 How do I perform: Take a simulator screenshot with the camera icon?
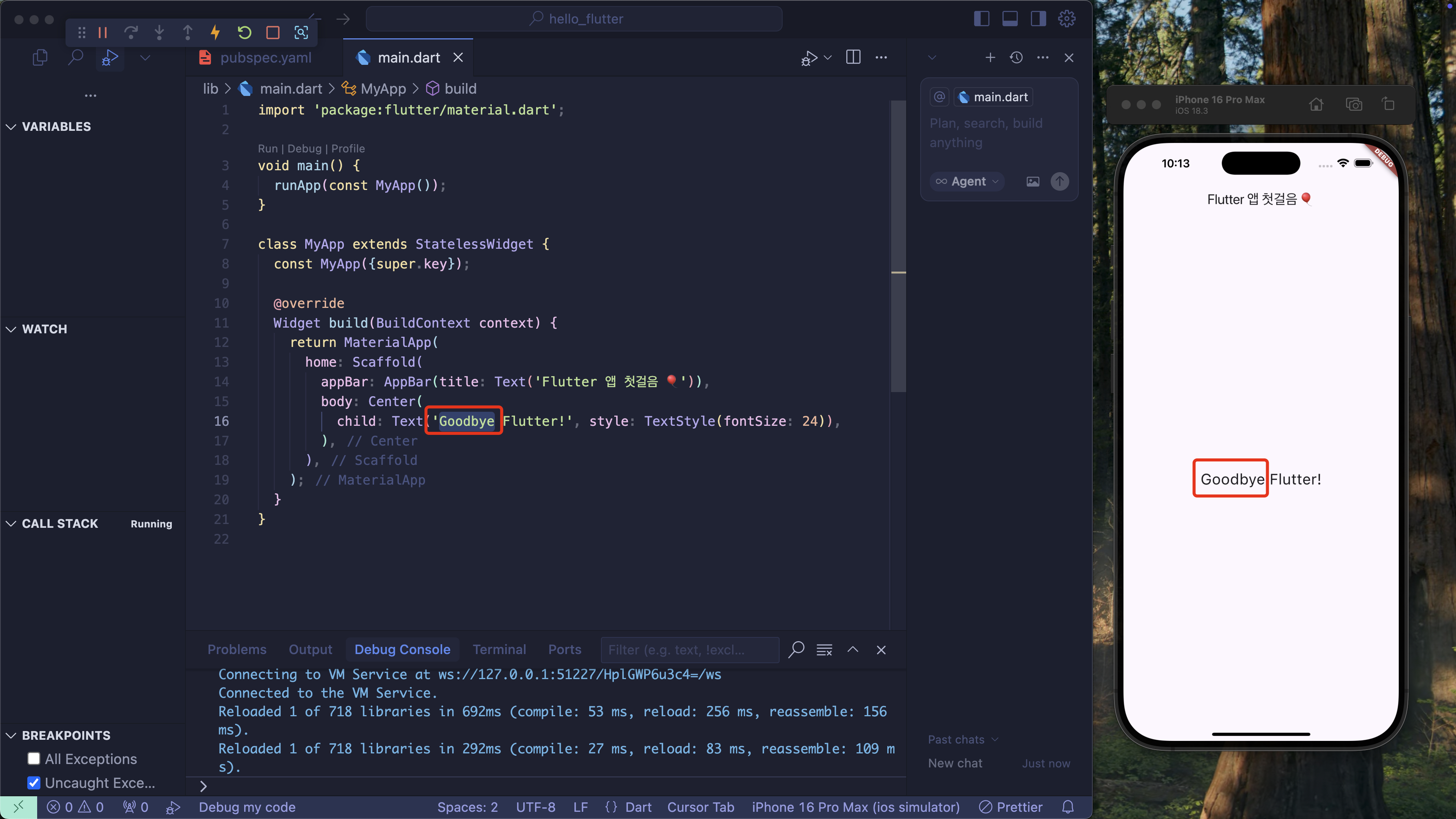coord(1354,105)
